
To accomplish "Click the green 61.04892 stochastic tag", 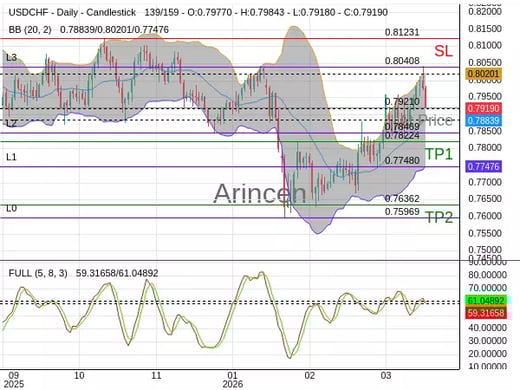I will (x=486, y=301).
